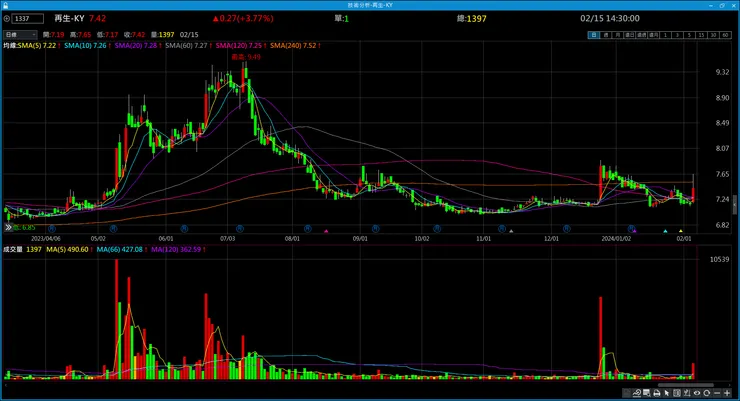This screenshot has height=401, width=740.
Task: Click the SMA(120) 7.25 moving average label
Action: tap(241, 46)
